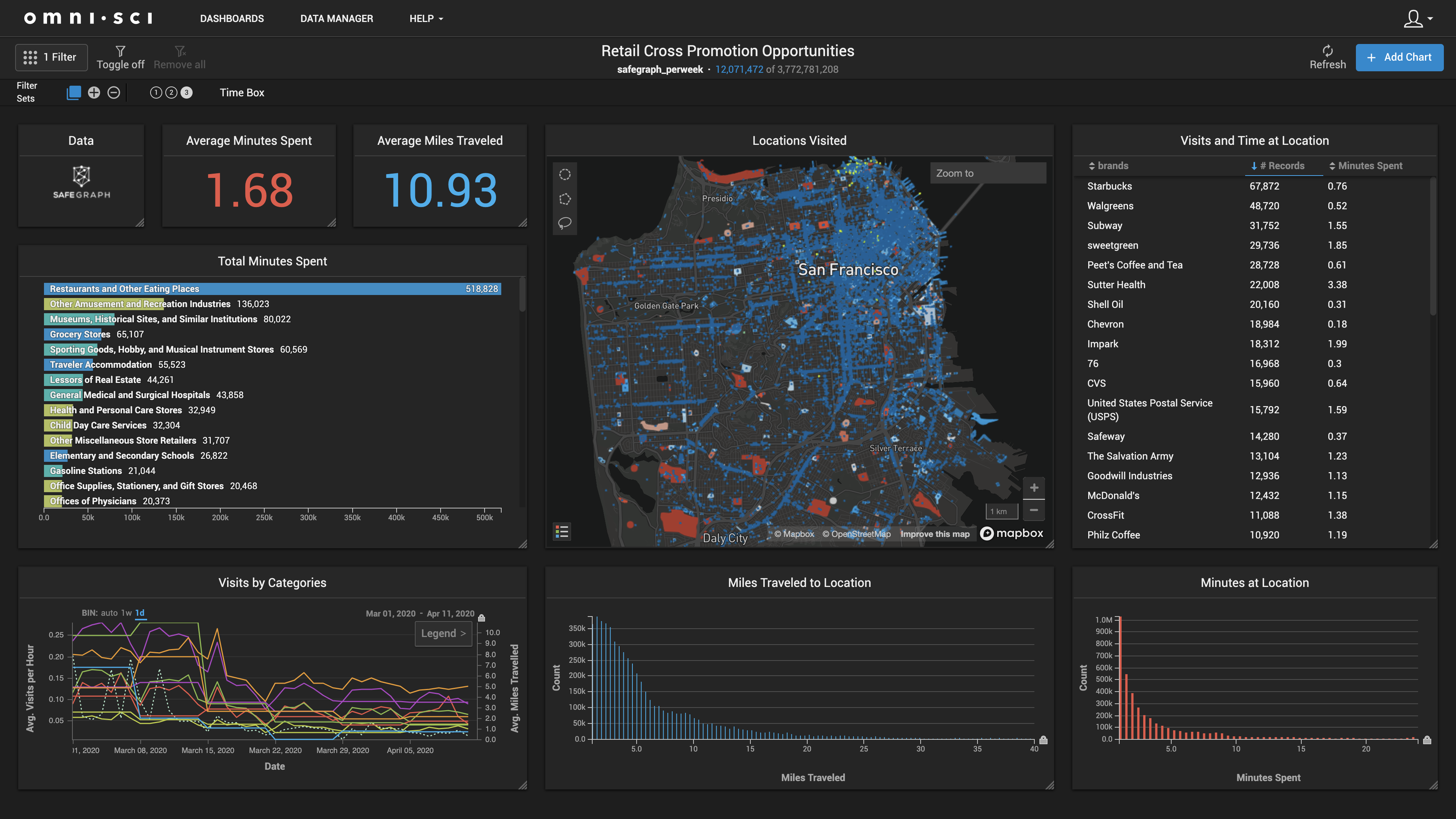Click the Time Box filter label
Image resolution: width=1456 pixels, height=819 pixels.
[x=242, y=92]
